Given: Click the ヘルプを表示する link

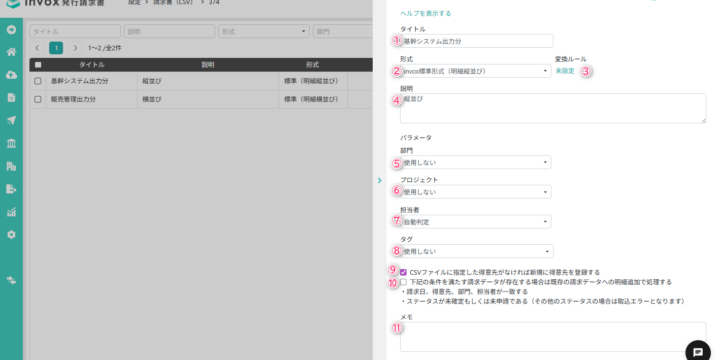Looking at the screenshot, I should click(x=426, y=13).
